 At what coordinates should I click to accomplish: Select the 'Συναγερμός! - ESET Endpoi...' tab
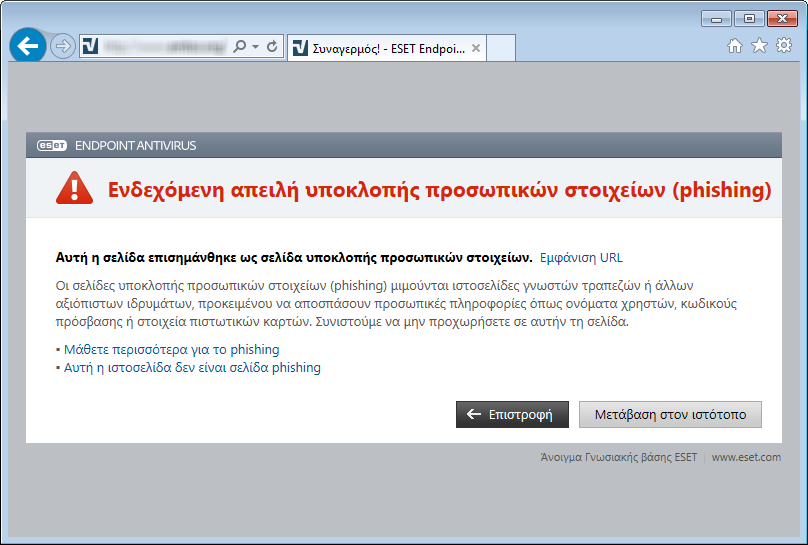(386, 48)
